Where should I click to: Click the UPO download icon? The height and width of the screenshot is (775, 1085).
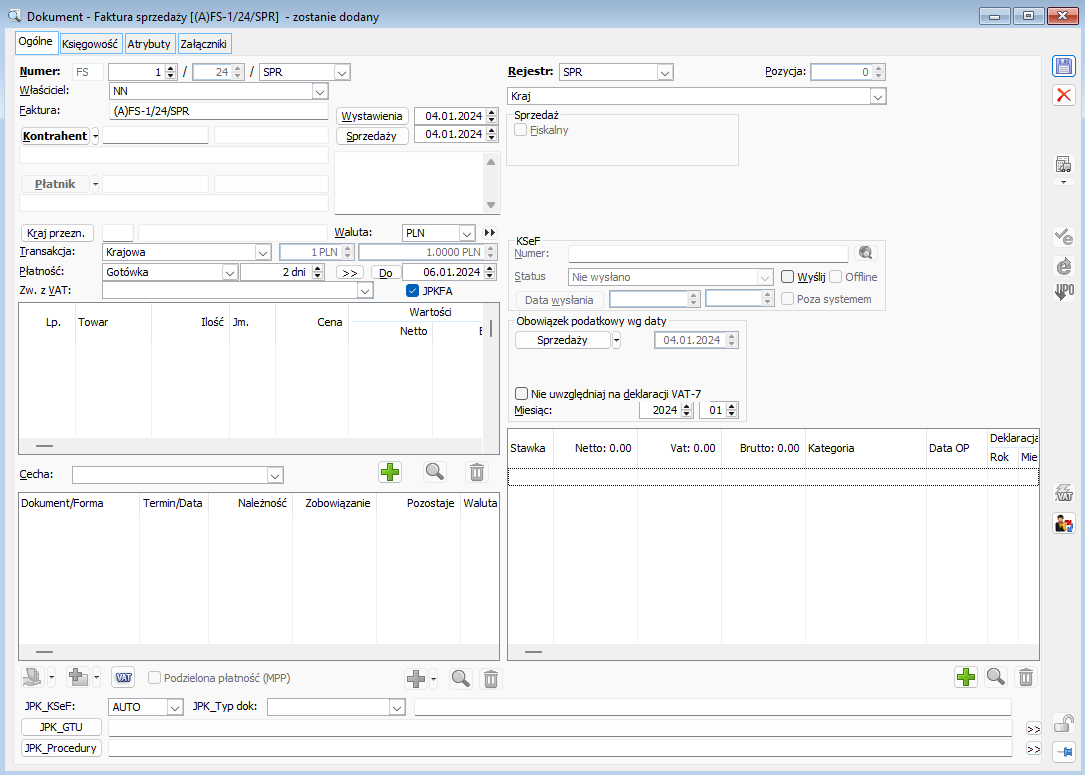(x=1064, y=291)
